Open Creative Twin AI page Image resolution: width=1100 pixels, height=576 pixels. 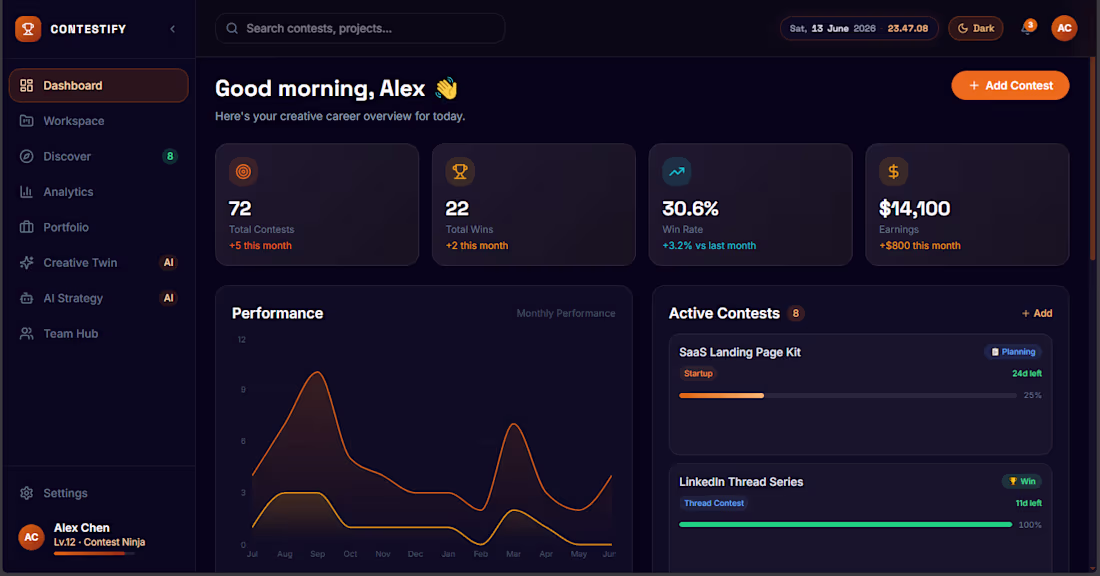[x=98, y=262]
